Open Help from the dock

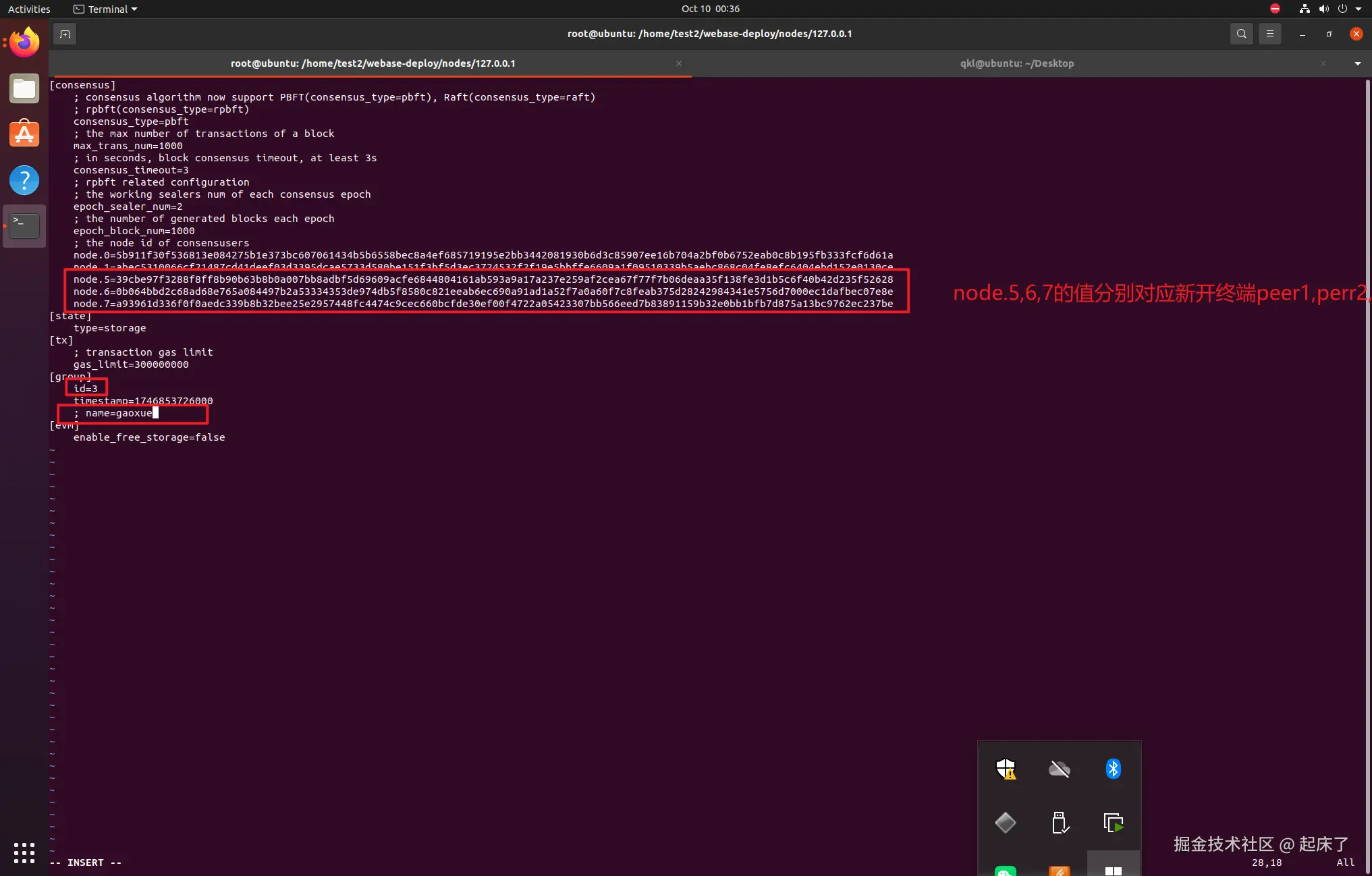click(x=24, y=180)
